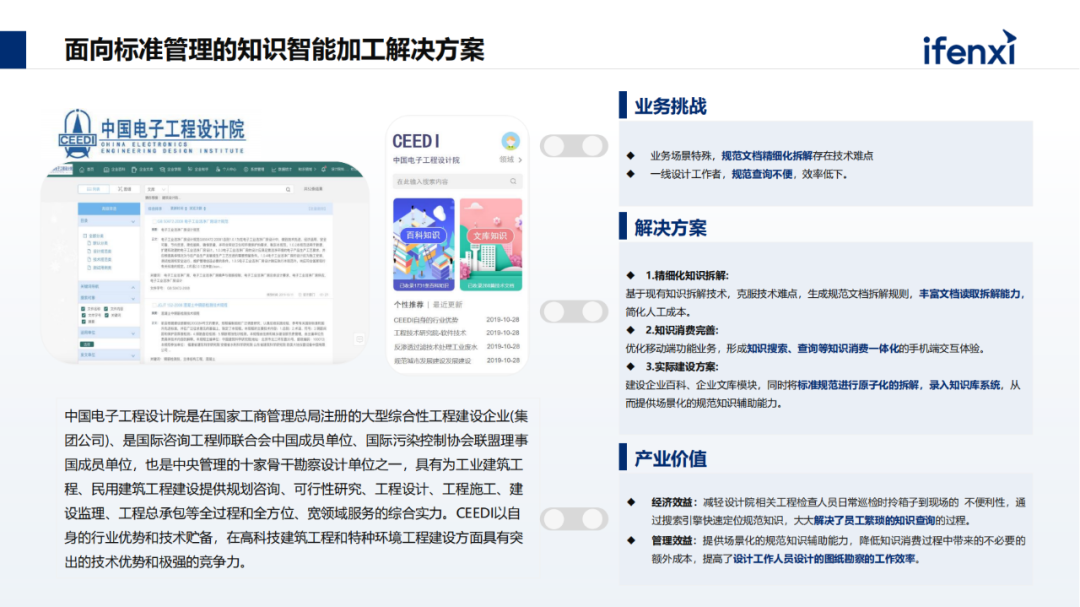Collapse the 目录 section chevron

click(x=133, y=221)
